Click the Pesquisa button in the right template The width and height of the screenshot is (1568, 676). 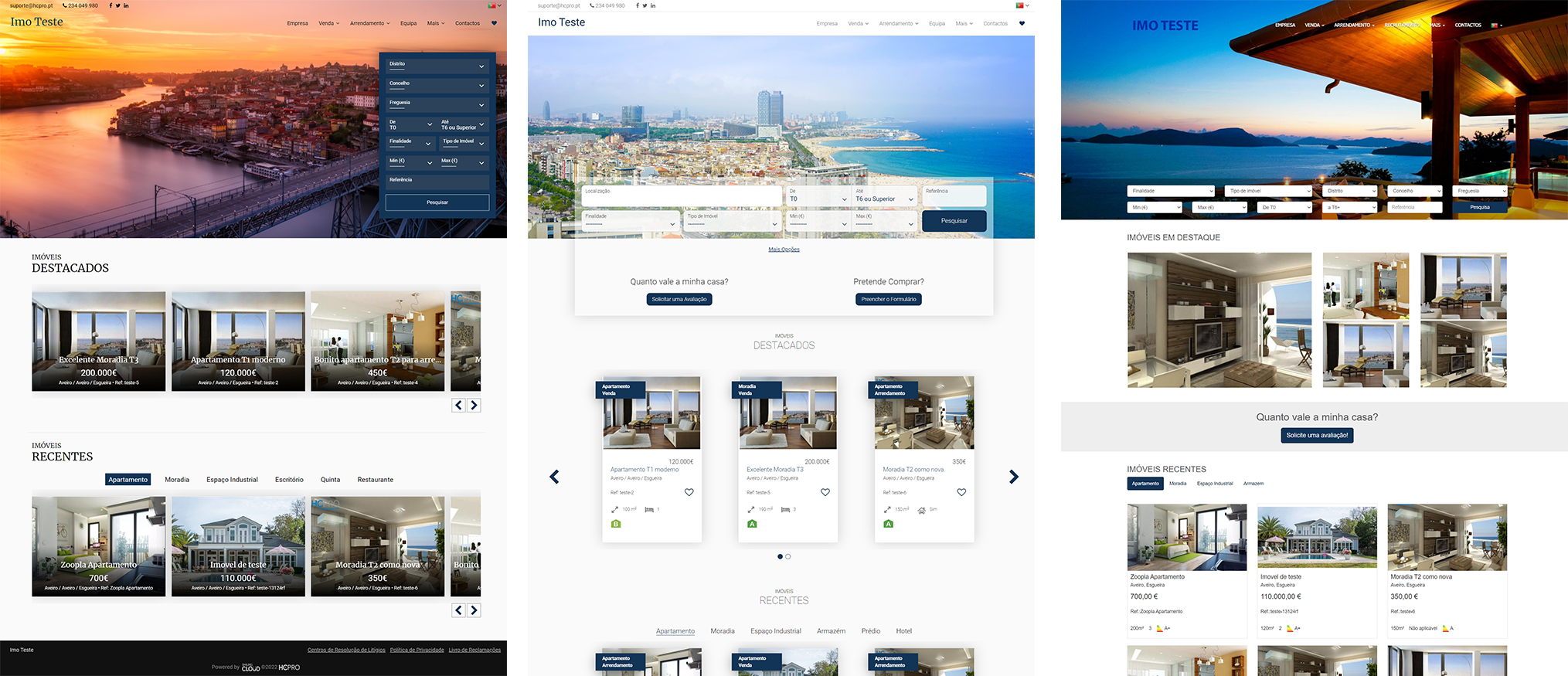pos(1480,207)
